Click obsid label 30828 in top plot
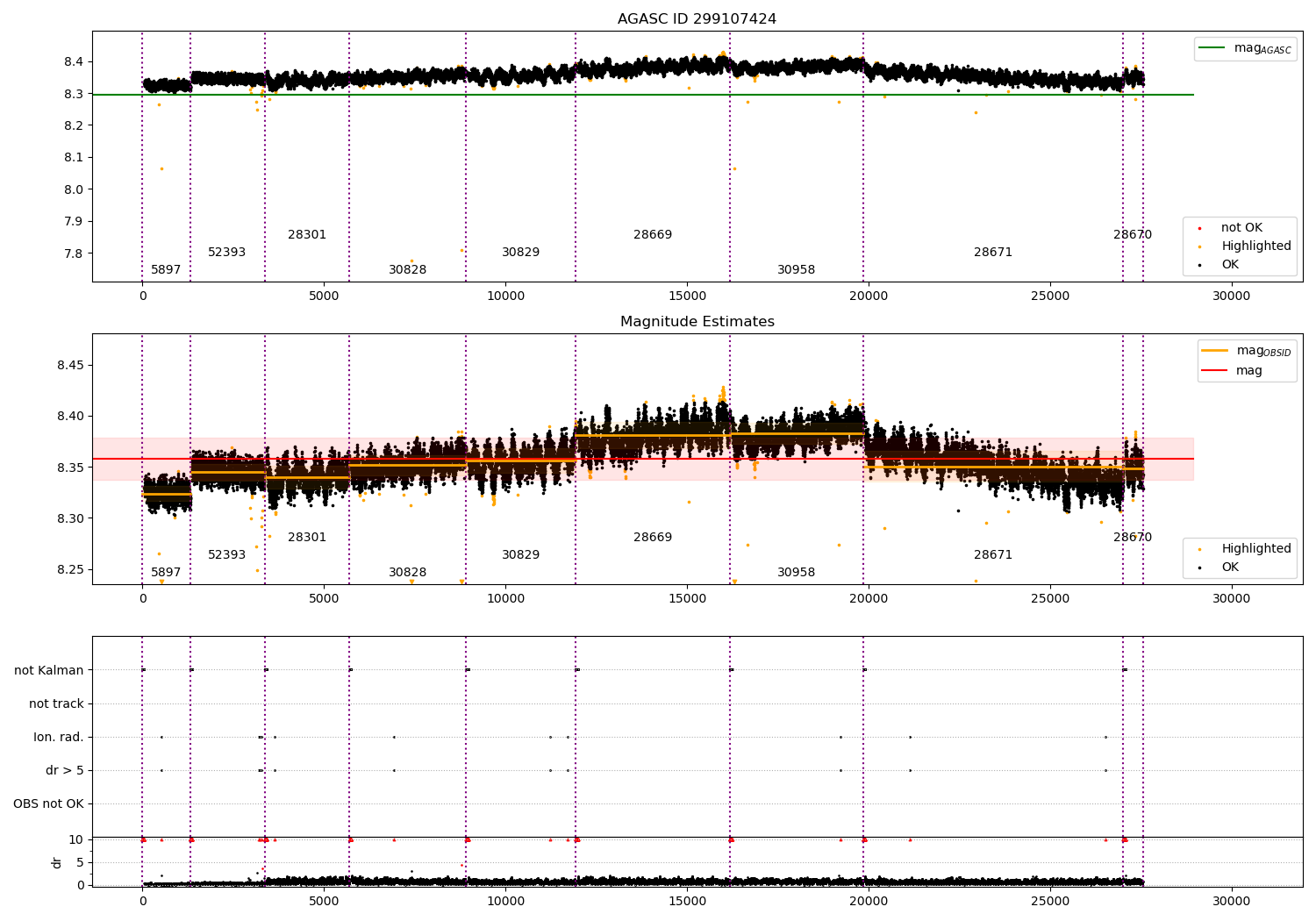The width and height of the screenshot is (1316, 921). (408, 269)
